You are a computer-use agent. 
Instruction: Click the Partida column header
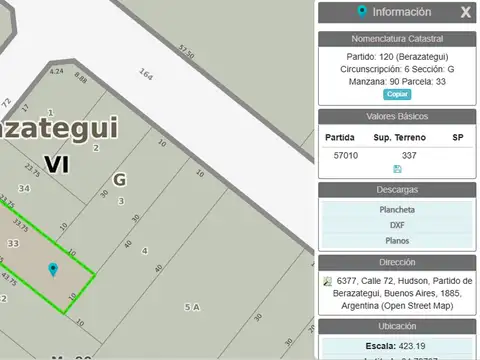click(340, 138)
